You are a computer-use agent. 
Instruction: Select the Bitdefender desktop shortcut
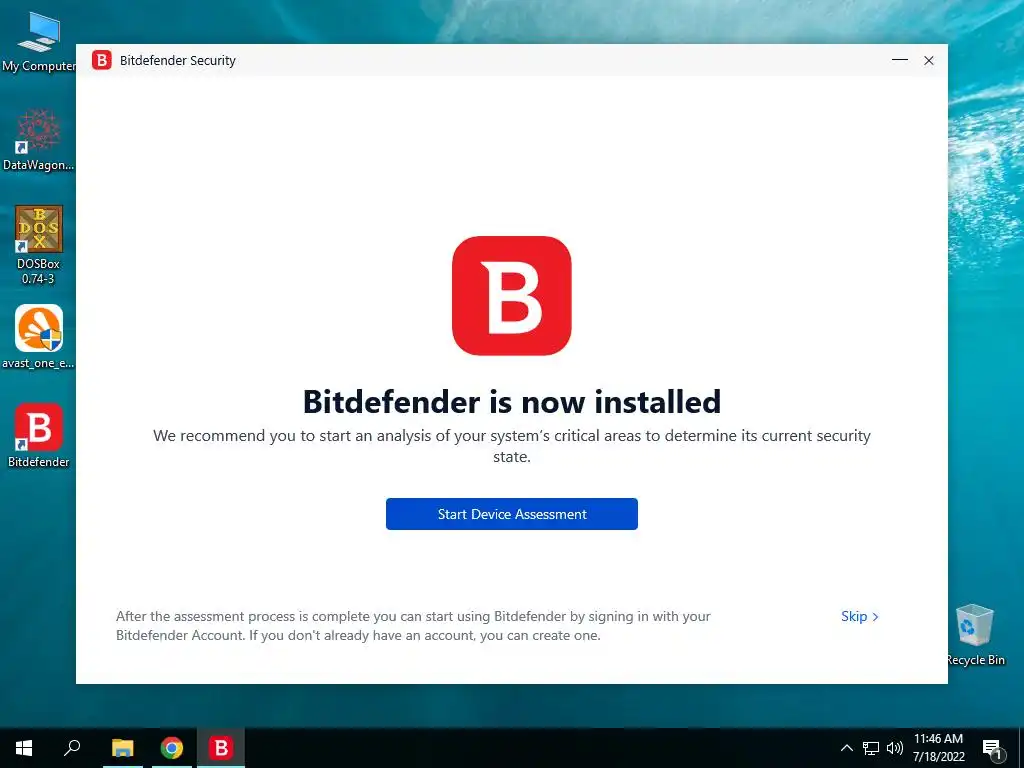(x=38, y=436)
